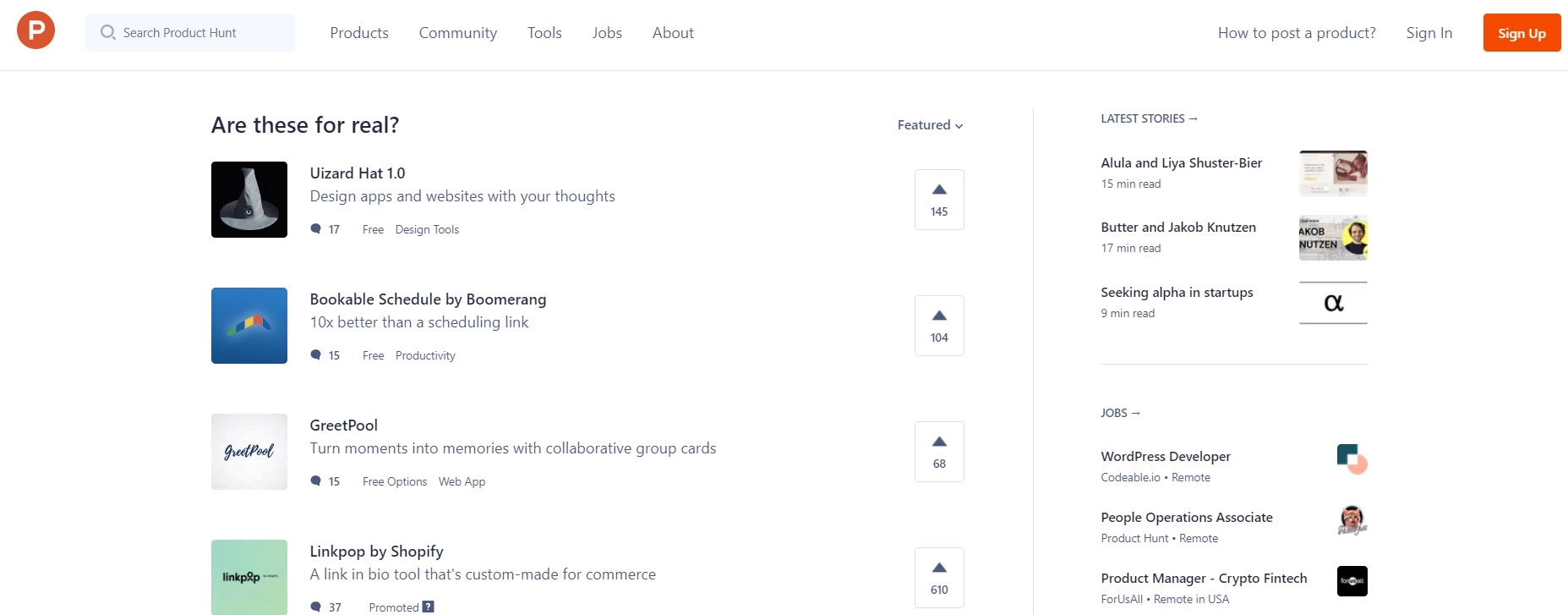Screen dimensions: 1568x615
Task: Select Community in the navigation bar
Action: [x=457, y=32]
